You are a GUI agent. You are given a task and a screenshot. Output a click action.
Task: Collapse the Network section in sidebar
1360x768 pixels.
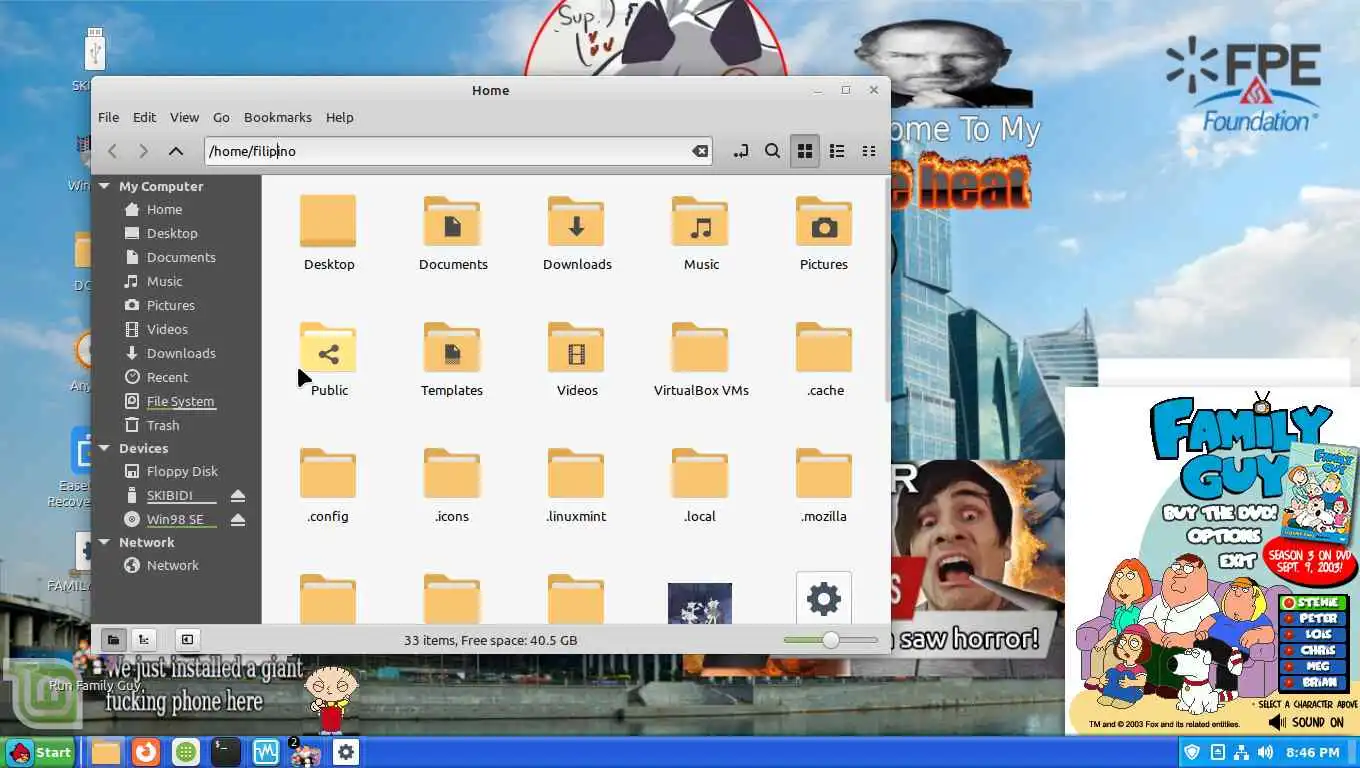click(105, 542)
